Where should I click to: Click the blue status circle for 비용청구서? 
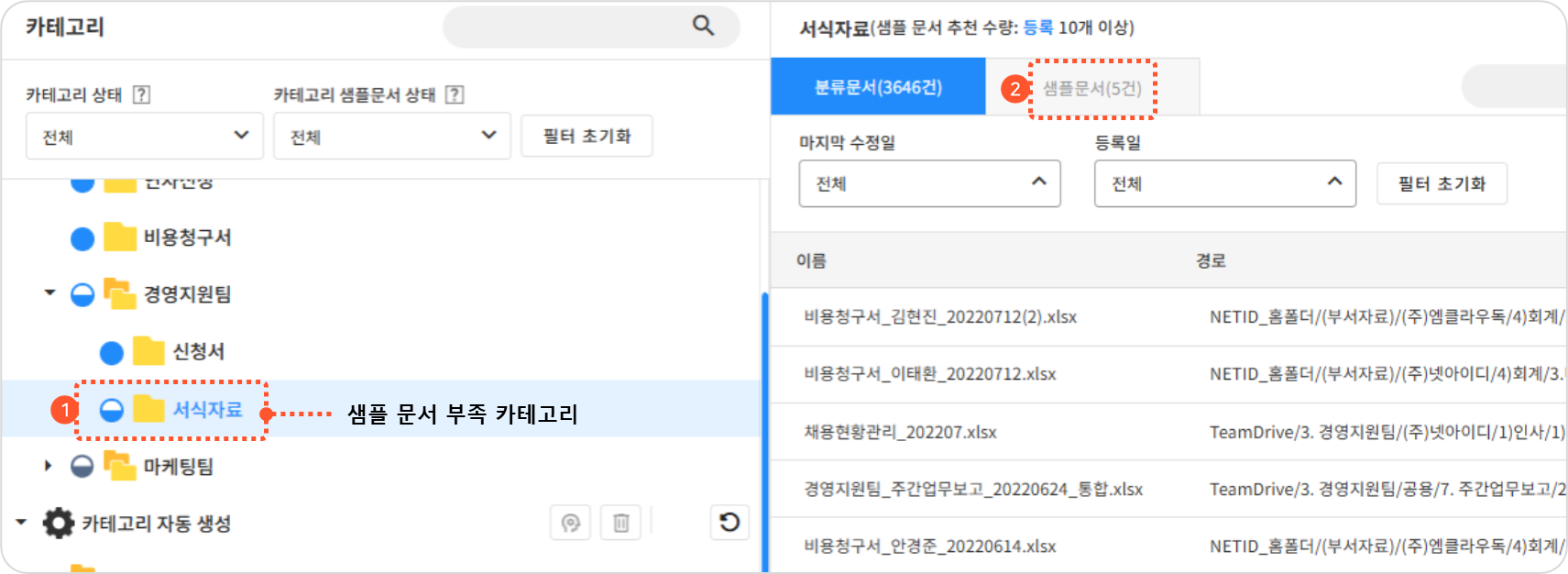coord(82,238)
